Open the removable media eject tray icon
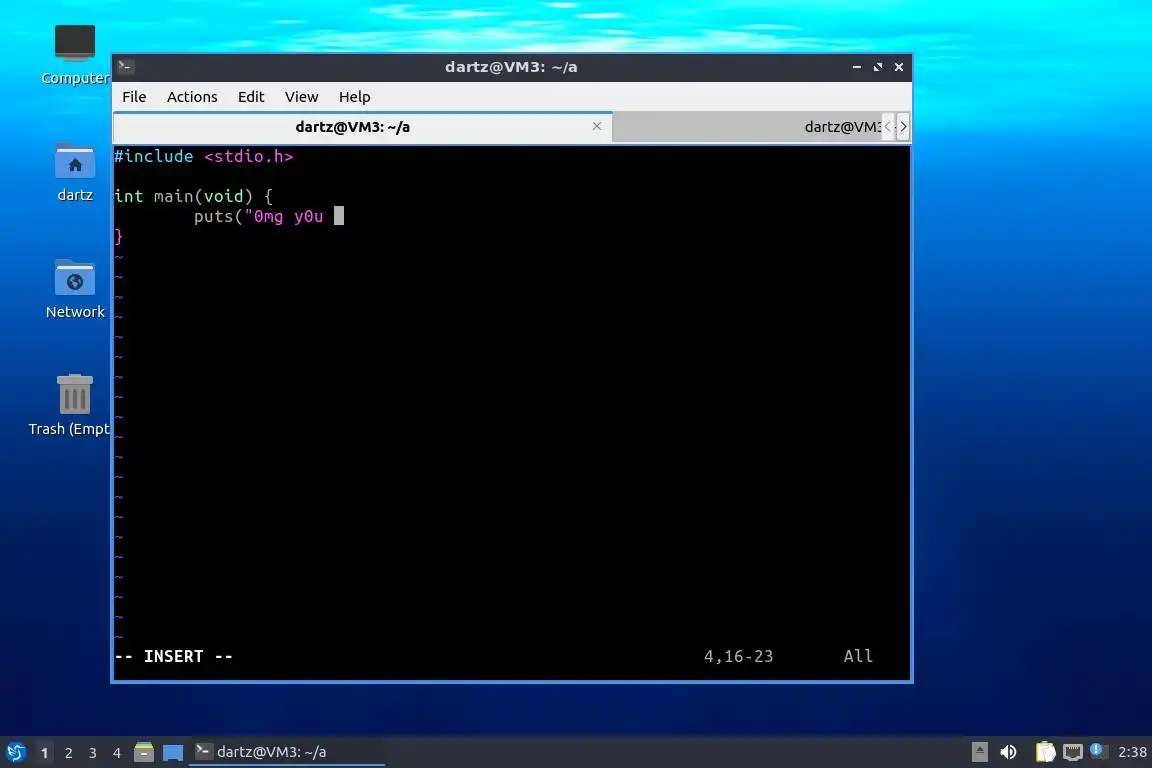 (x=979, y=752)
